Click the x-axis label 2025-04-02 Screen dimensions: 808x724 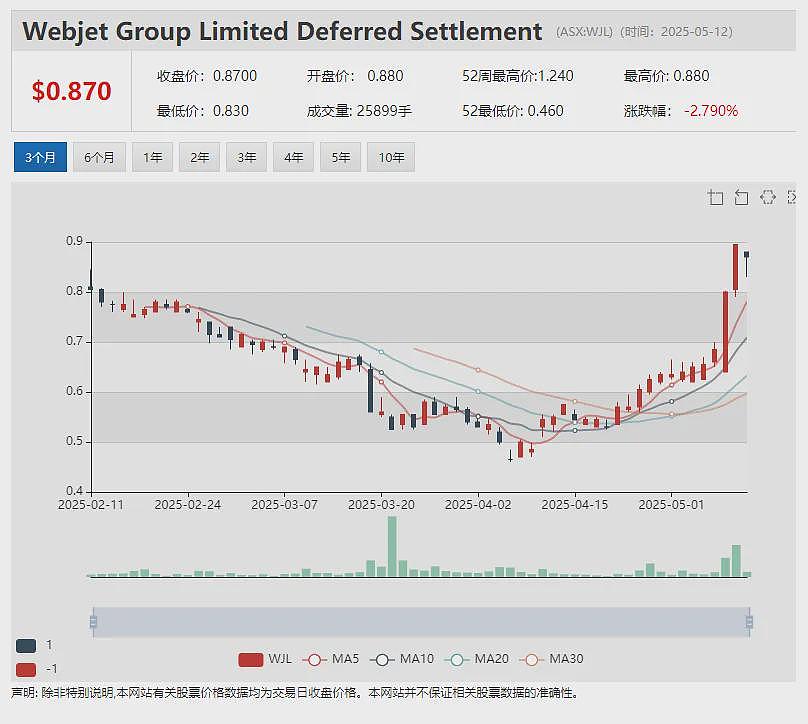click(478, 504)
